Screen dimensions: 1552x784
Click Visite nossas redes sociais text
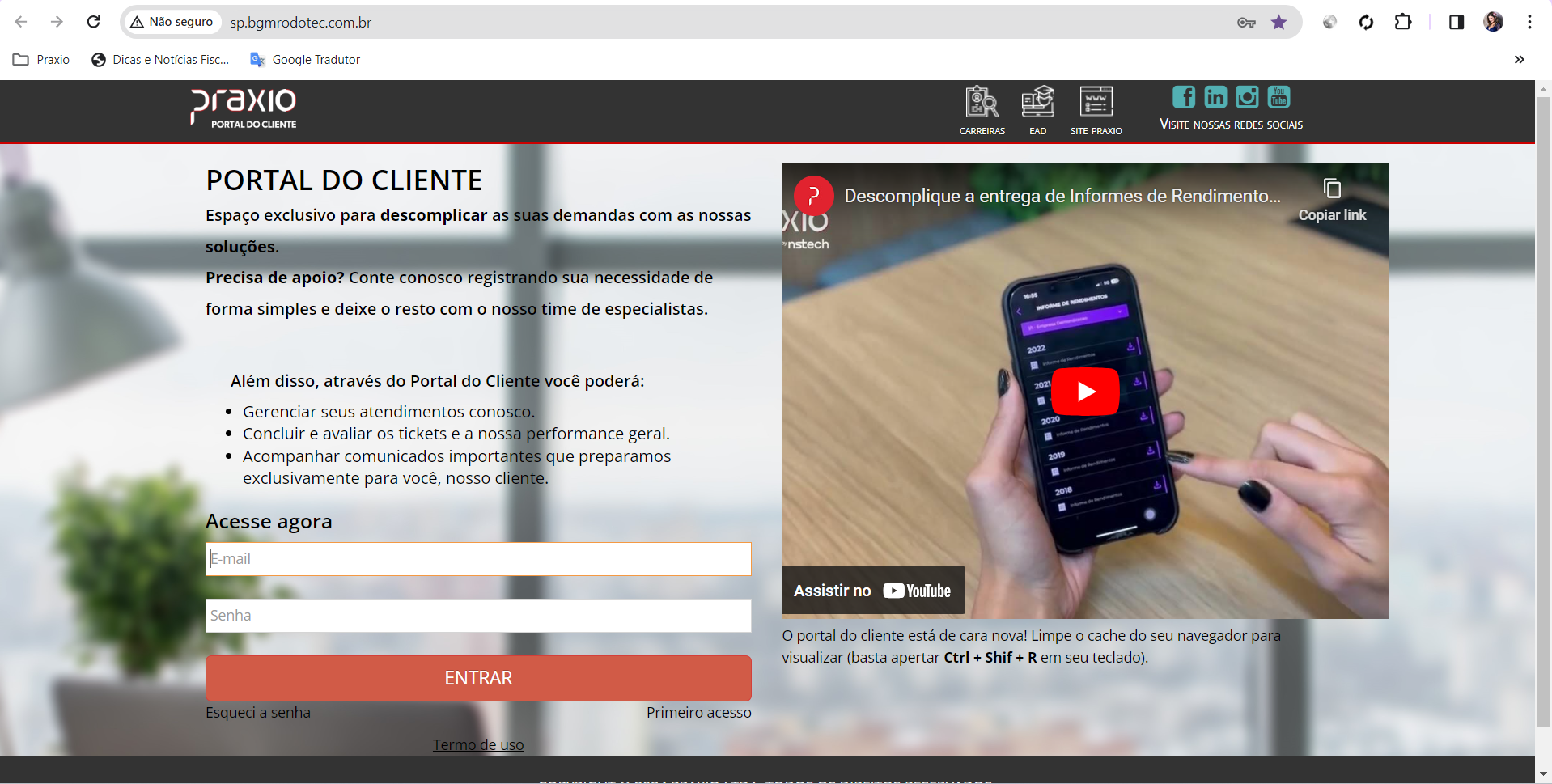tap(1231, 125)
